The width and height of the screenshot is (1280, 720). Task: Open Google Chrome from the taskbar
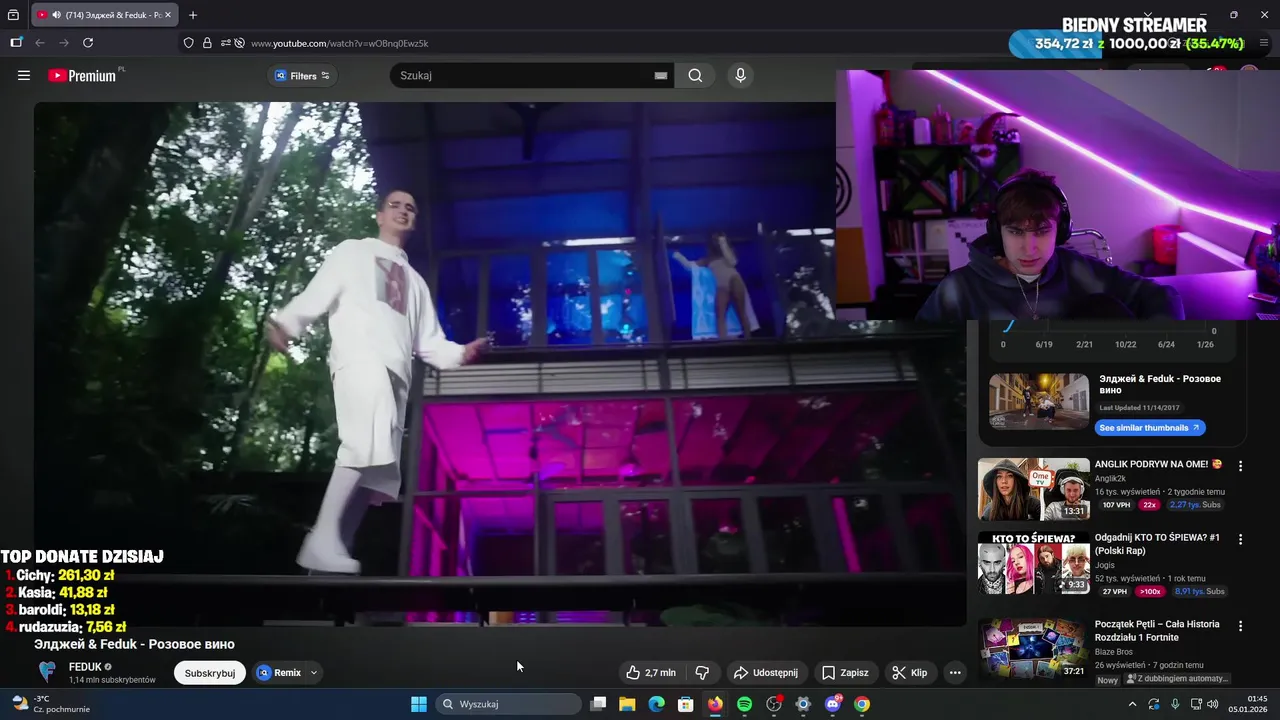(862, 704)
